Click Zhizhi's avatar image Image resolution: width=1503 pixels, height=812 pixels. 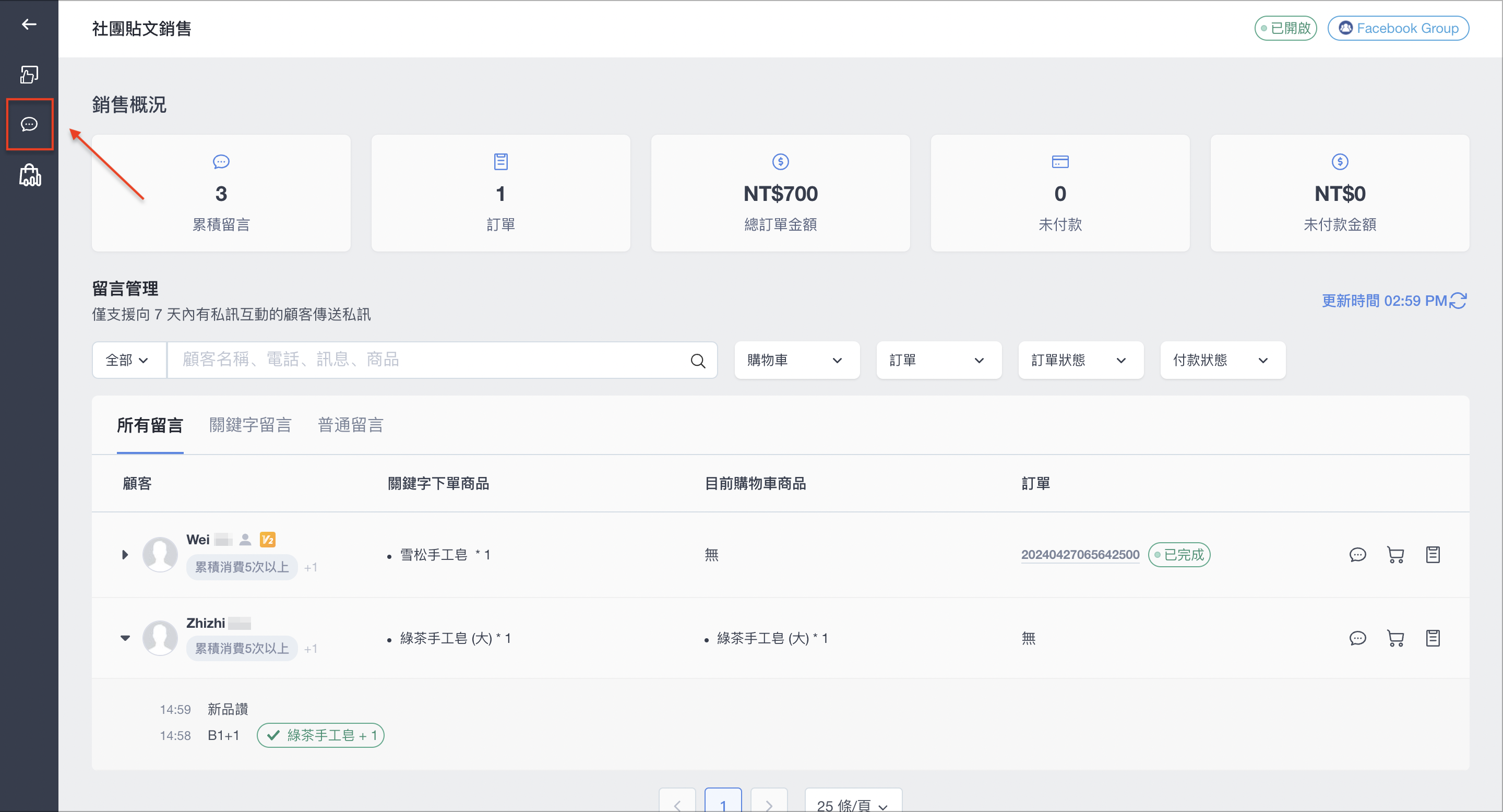point(160,638)
